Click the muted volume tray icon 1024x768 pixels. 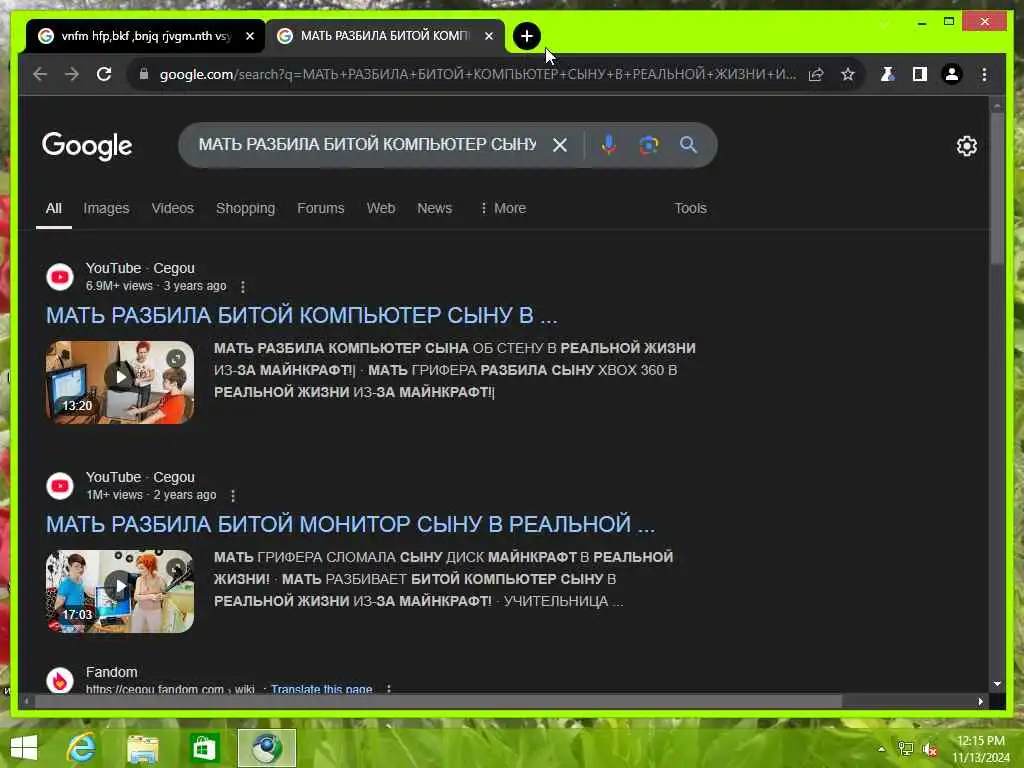pyautogui.click(x=930, y=749)
